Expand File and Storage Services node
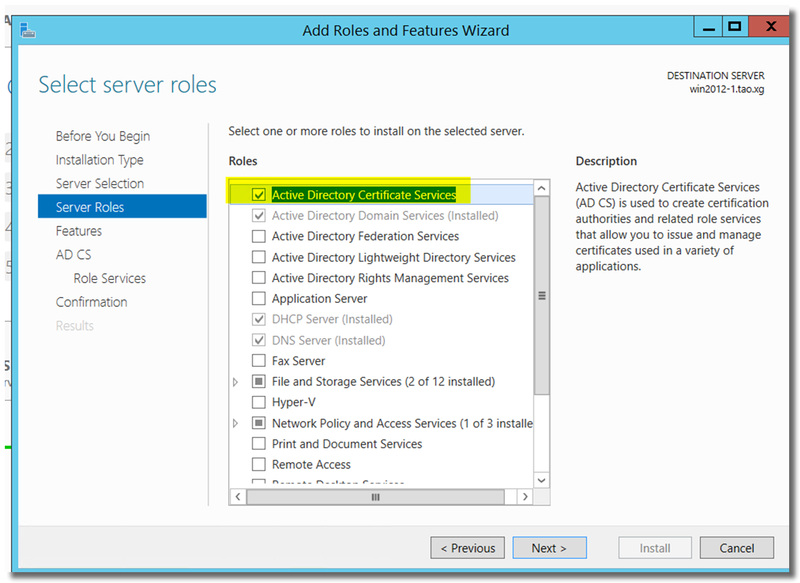The width and height of the screenshot is (800, 583). pos(235,382)
